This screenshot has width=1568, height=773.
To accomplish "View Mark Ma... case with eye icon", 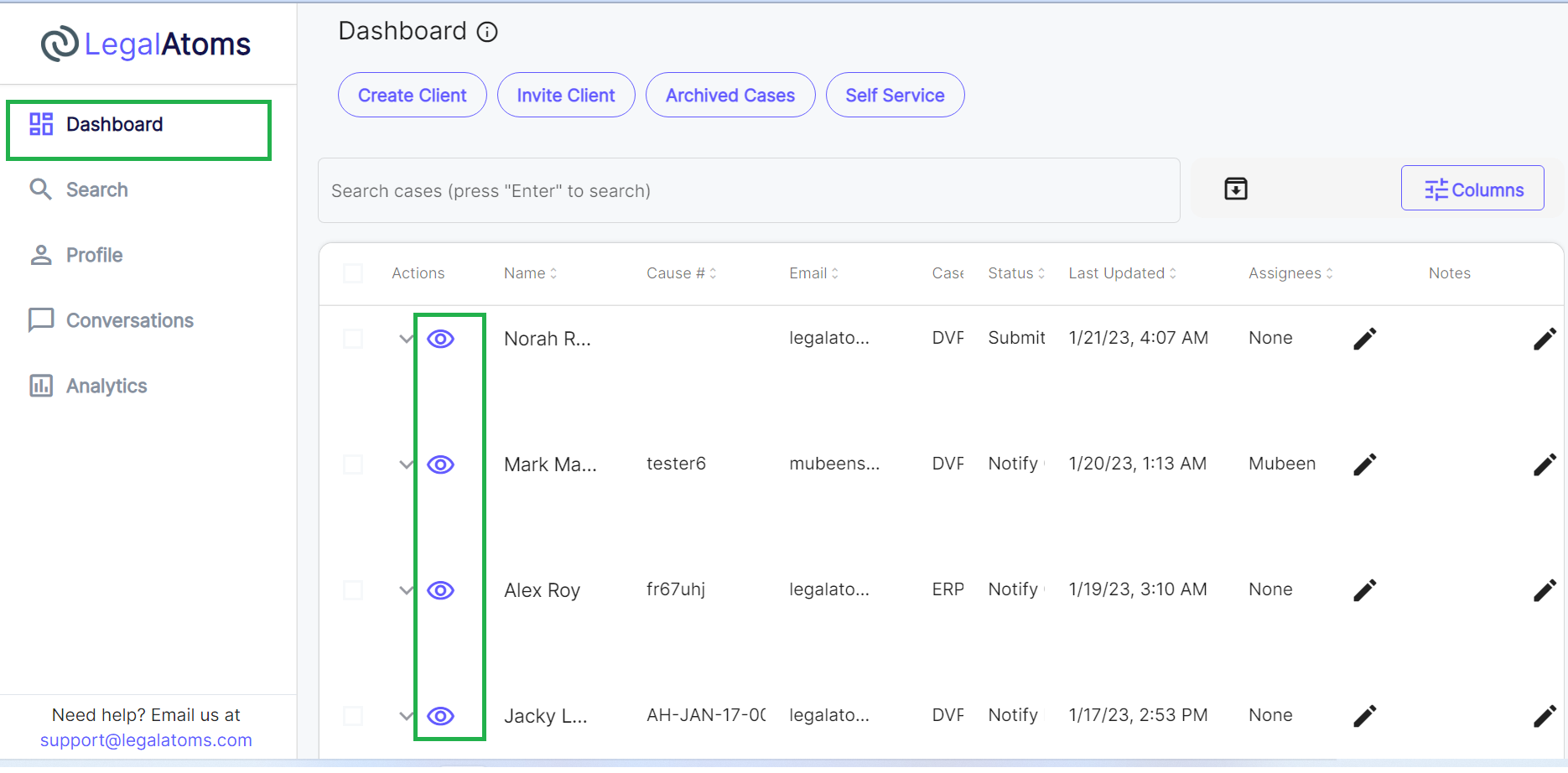I will click(441, 464).
